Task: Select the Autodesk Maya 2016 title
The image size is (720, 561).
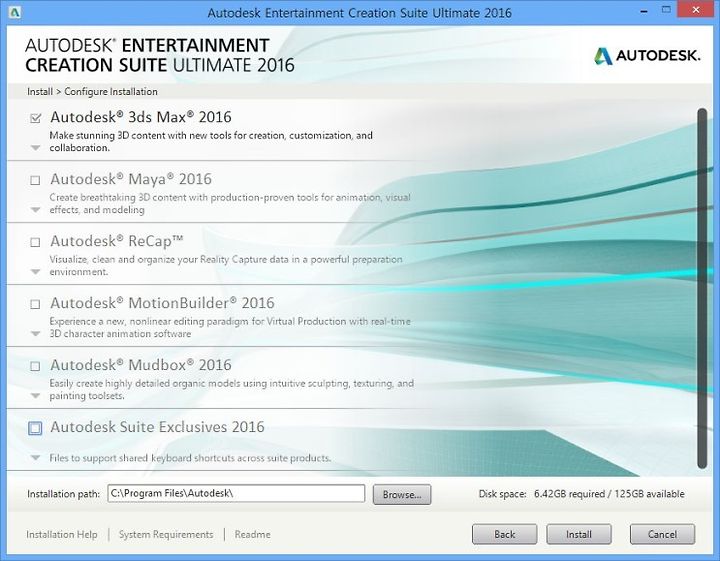Action: coord(131,179)
